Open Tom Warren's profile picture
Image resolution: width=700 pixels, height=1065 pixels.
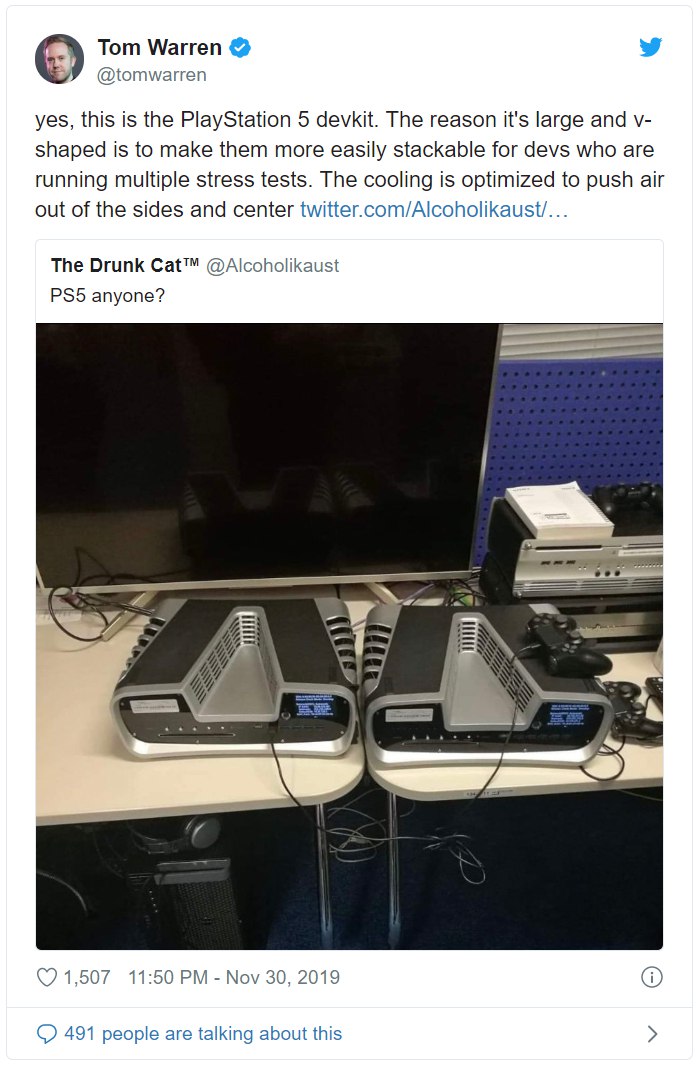pos(60,59)
